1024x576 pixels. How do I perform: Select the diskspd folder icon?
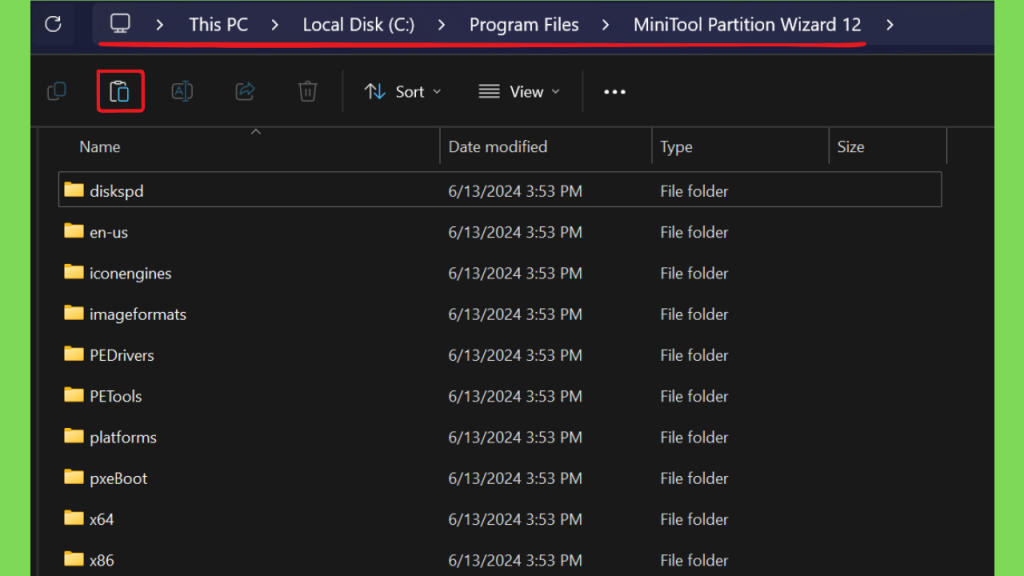[x=74, y=190]
